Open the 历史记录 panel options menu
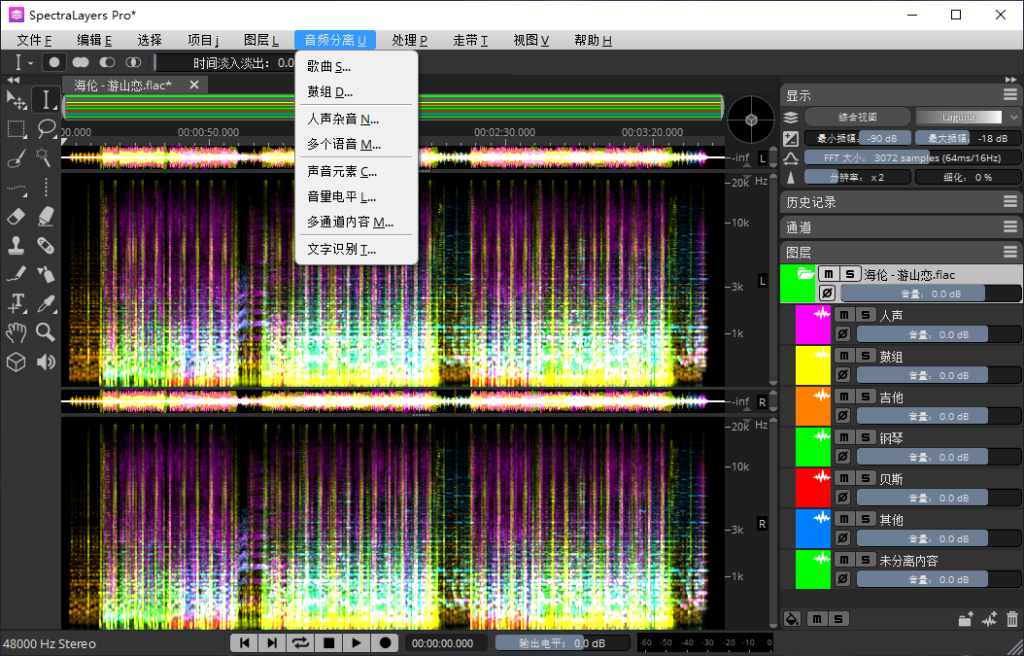1024x656 pixels. pos(1010,202)
